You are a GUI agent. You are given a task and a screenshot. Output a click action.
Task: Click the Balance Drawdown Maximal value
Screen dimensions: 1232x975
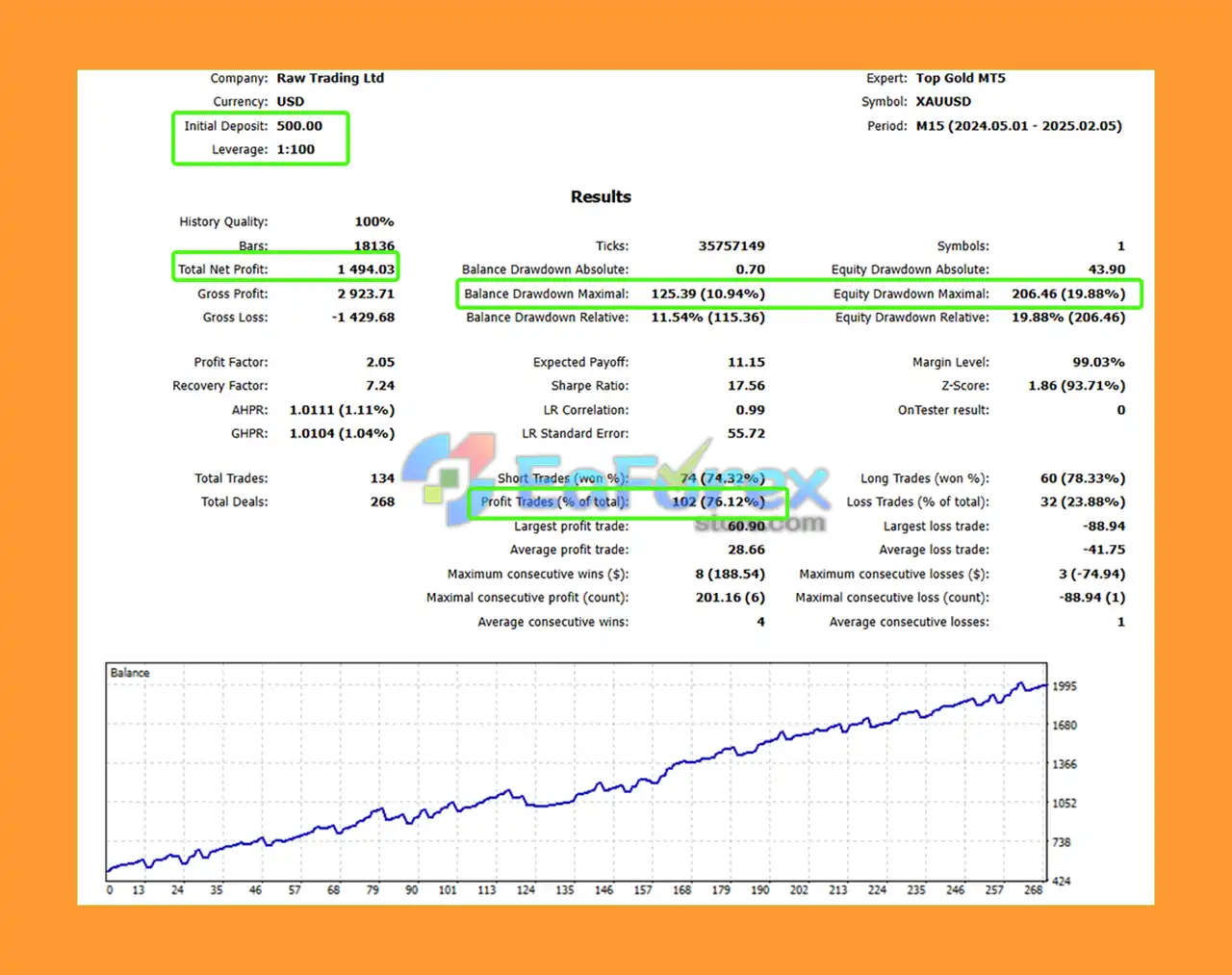coord(707,294)
